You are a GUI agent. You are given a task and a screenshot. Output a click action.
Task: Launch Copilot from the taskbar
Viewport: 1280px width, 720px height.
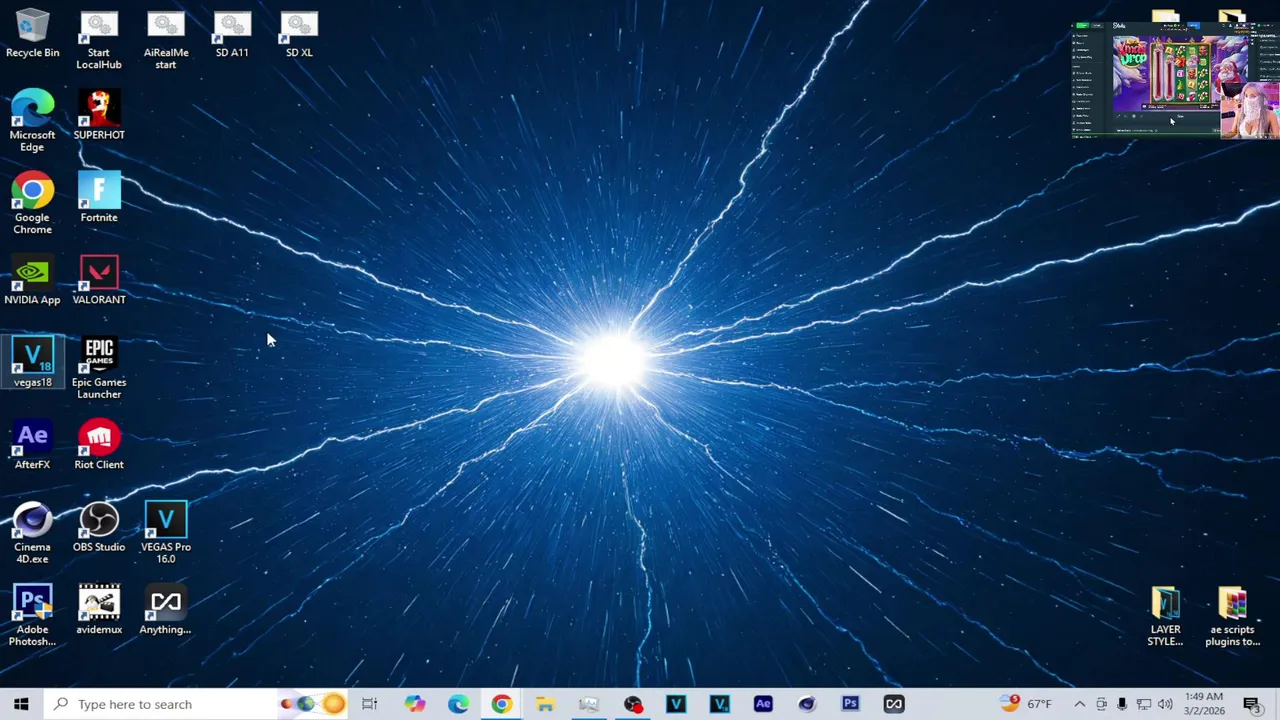coord(414,704)
